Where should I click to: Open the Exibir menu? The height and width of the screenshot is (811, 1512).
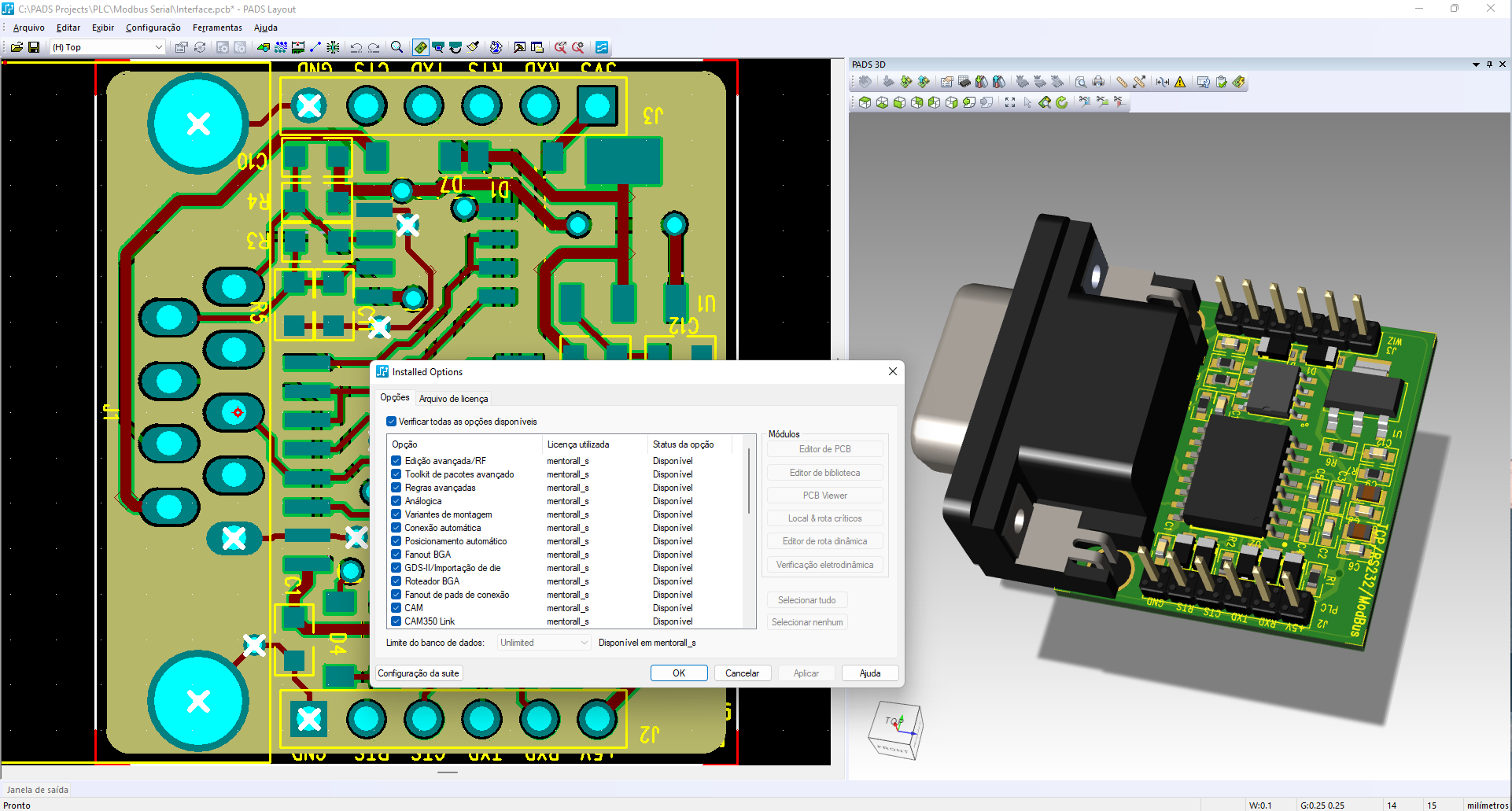click(x=103, y=28)
